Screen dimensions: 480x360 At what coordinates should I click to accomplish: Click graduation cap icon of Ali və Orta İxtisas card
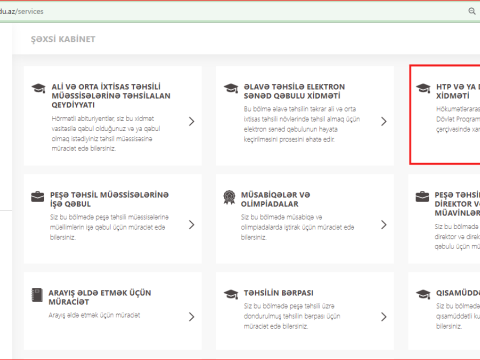tap(38, 88)
